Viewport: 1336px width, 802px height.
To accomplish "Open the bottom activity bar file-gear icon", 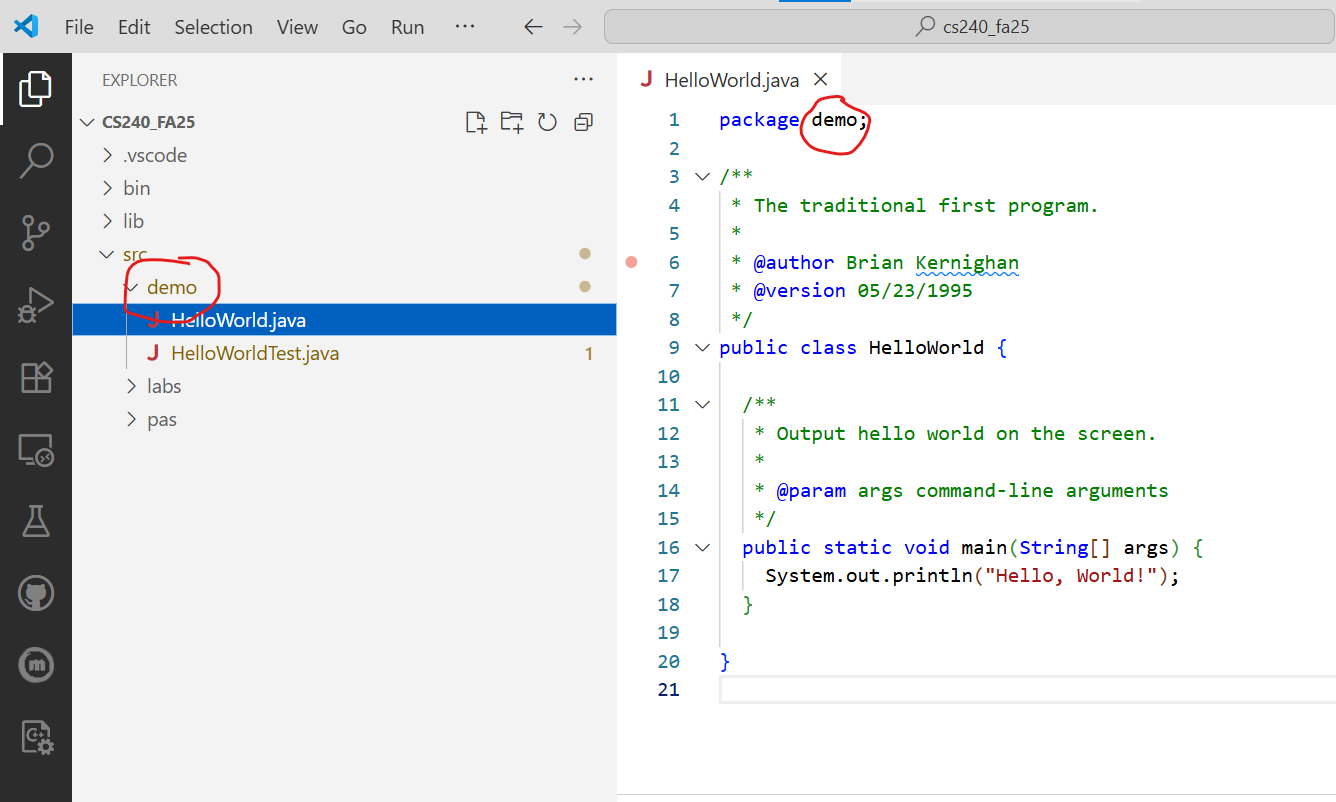I will [x=36, y=737].
